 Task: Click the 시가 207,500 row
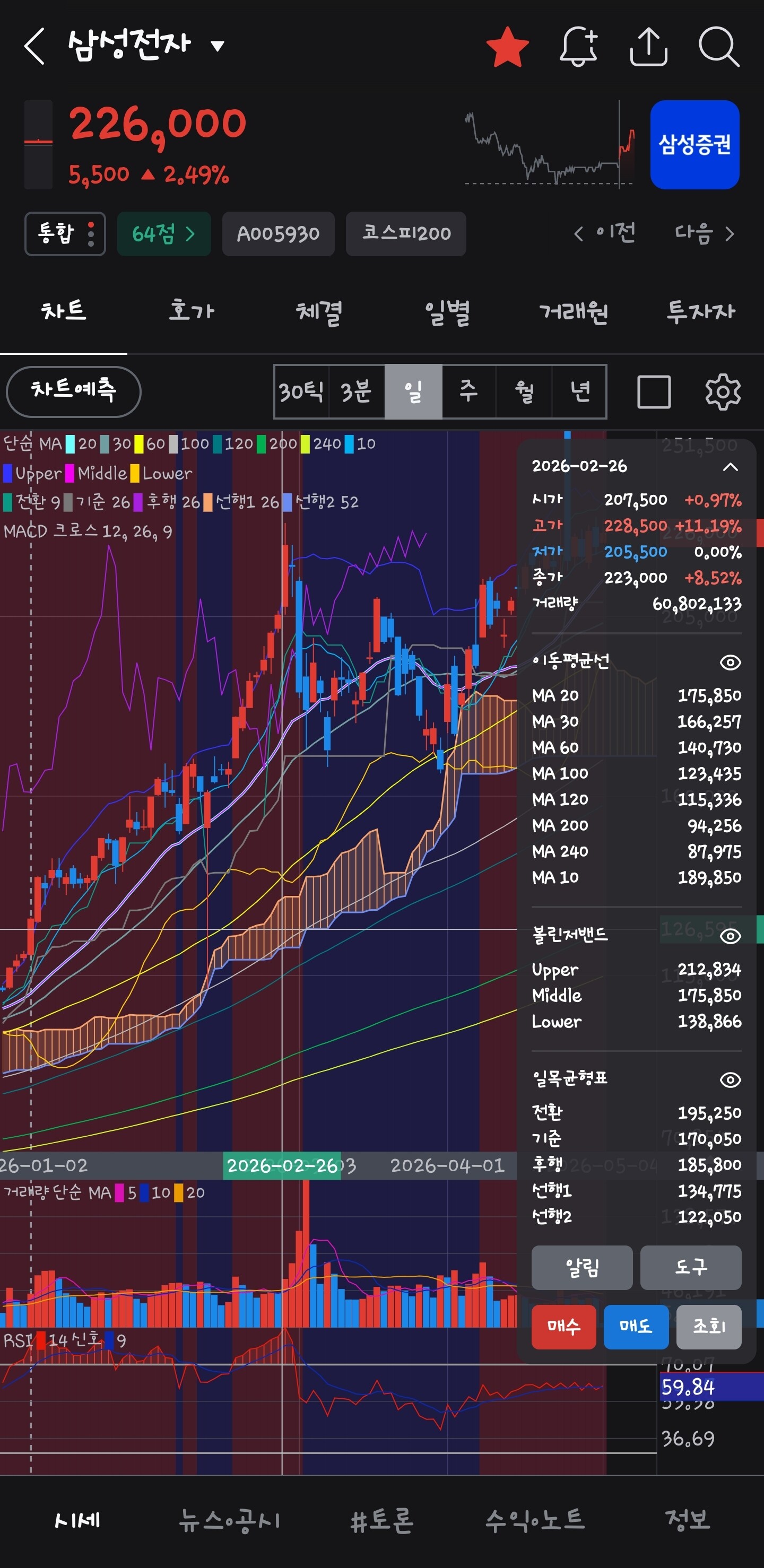[637, 500]
